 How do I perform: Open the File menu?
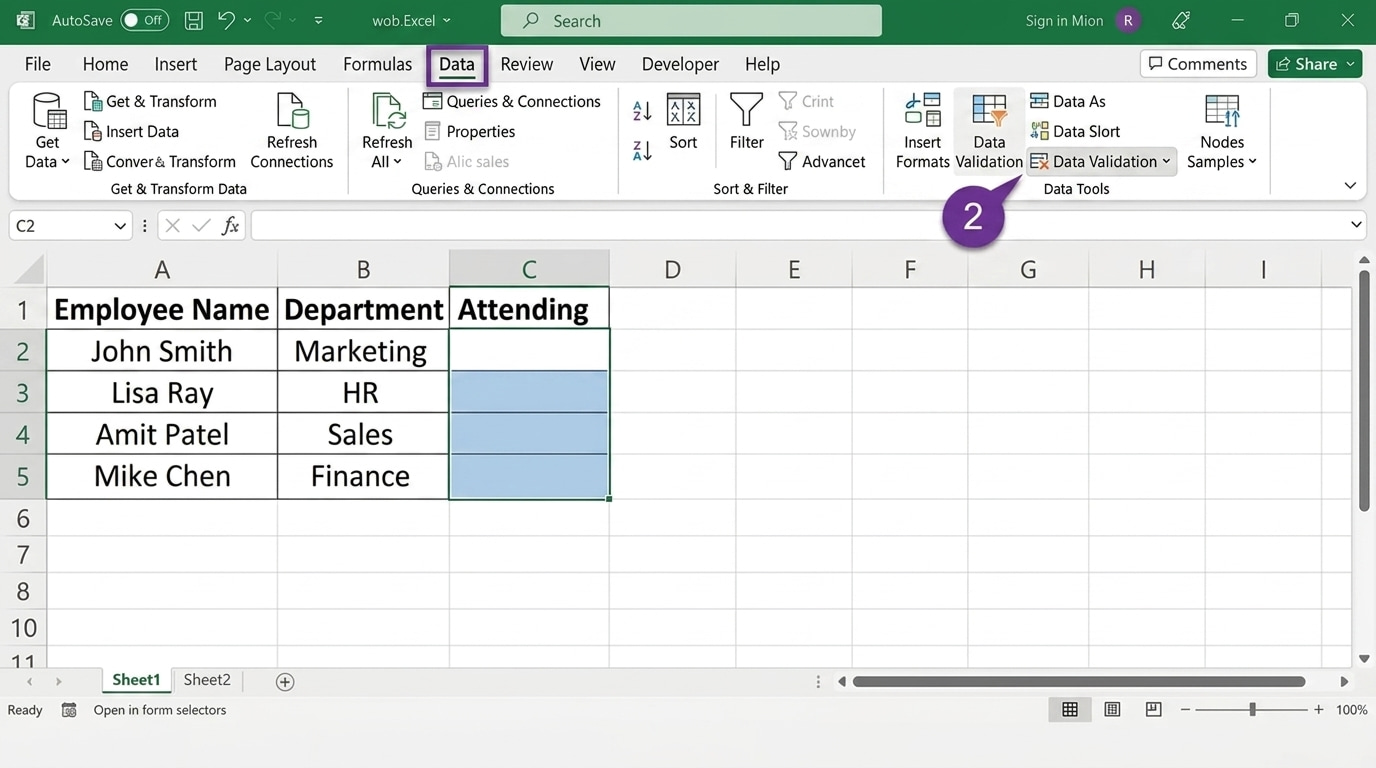point(37,64)
